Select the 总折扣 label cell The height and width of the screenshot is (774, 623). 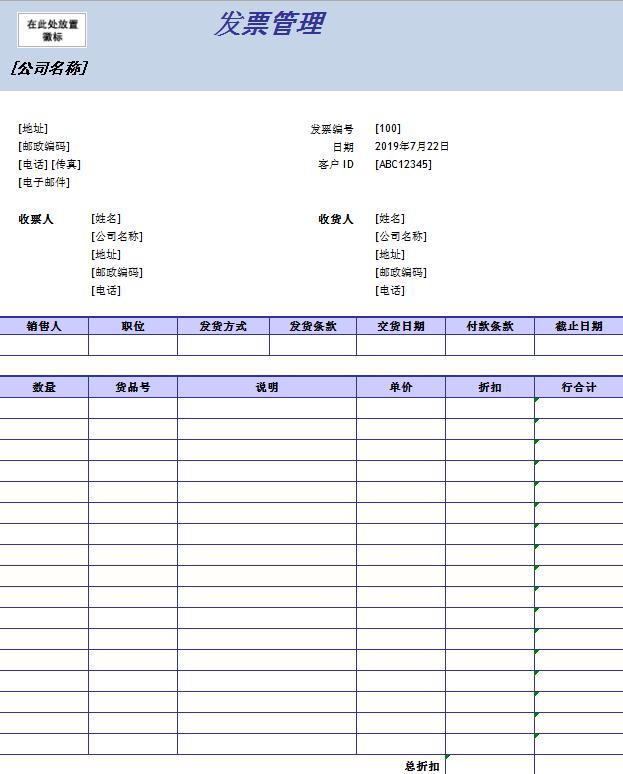pyautogui.click(x=421, y=766)
